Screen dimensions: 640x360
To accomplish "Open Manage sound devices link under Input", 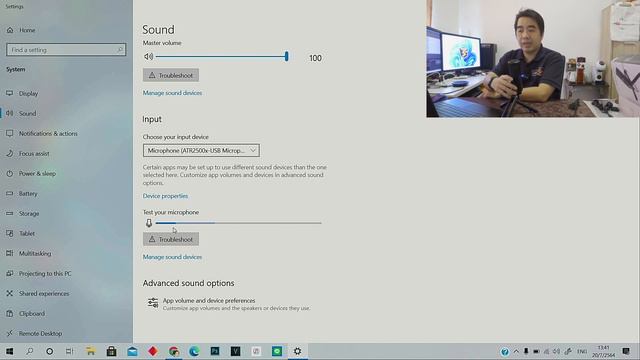I will click(x=172, y=257).
